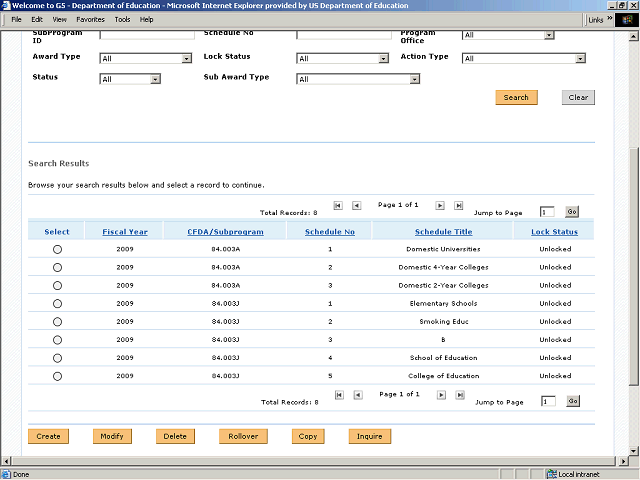
Task: Open the Favorites menu
Action: (90, 19)
